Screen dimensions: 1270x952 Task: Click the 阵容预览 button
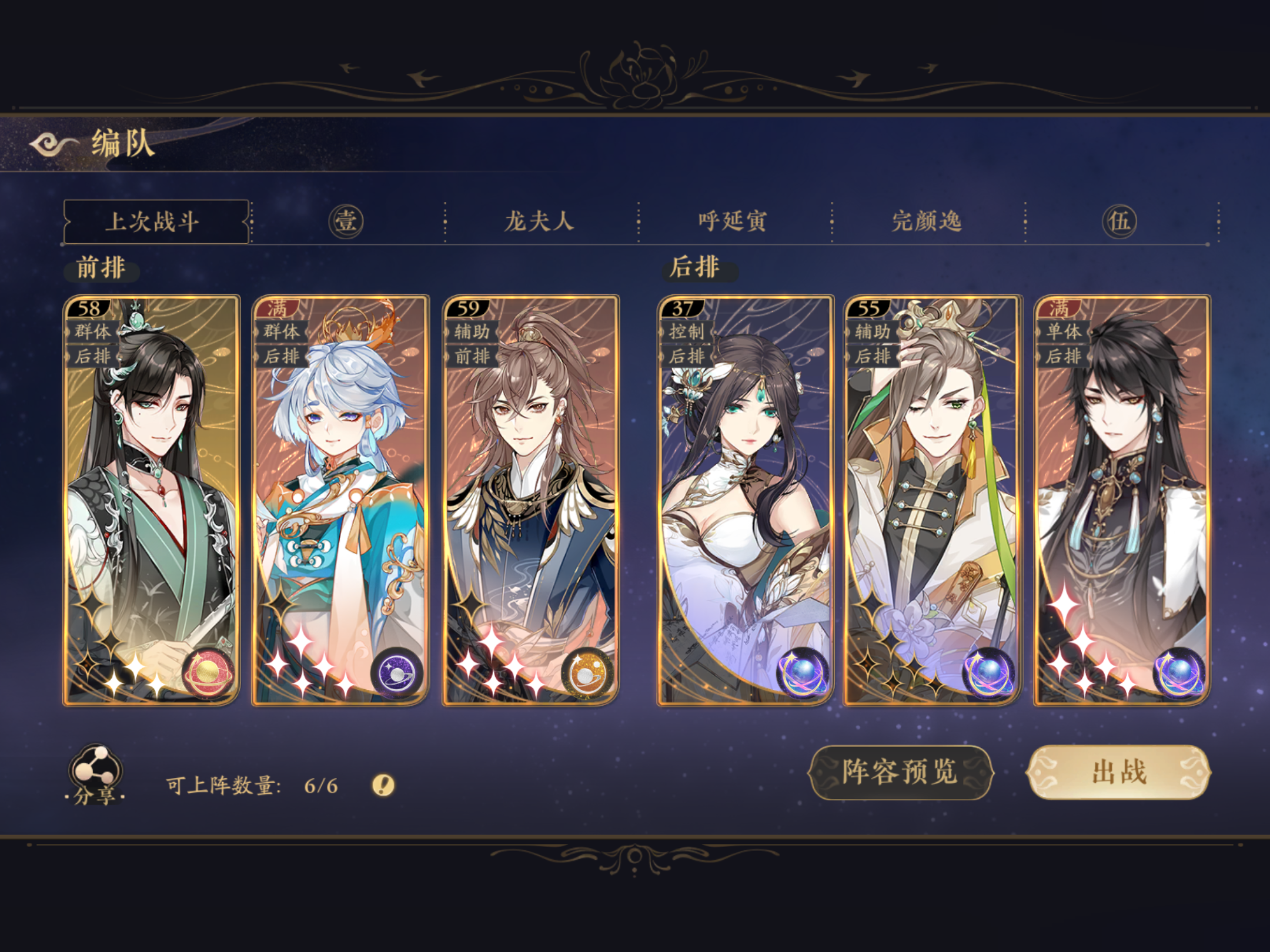coord(900,772)
